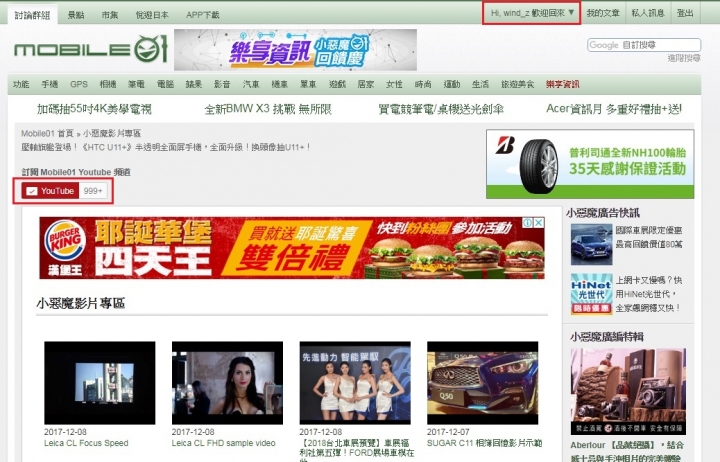Open 國際車展限定優惠 ad text link
Screen dimensions: 720x462
click(x=649, y=237)
